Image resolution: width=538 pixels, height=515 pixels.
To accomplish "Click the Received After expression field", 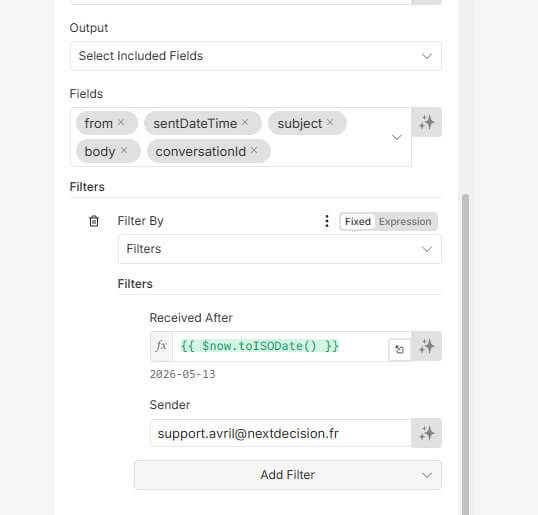I will point(280,346).
